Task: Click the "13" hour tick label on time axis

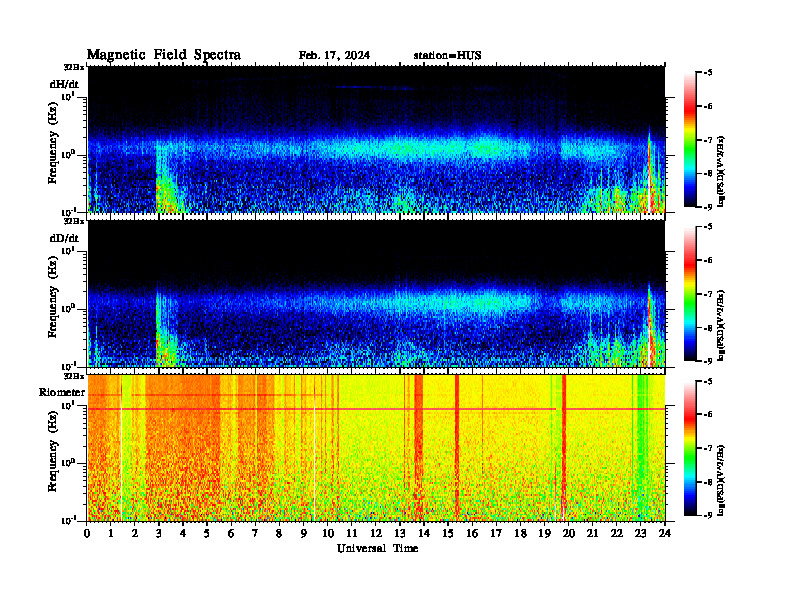Action: [x=400, y=533]
